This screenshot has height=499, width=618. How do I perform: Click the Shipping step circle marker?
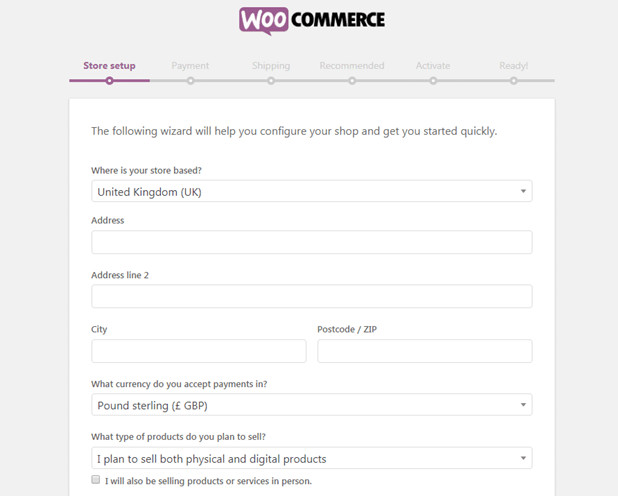click(271, 81)
